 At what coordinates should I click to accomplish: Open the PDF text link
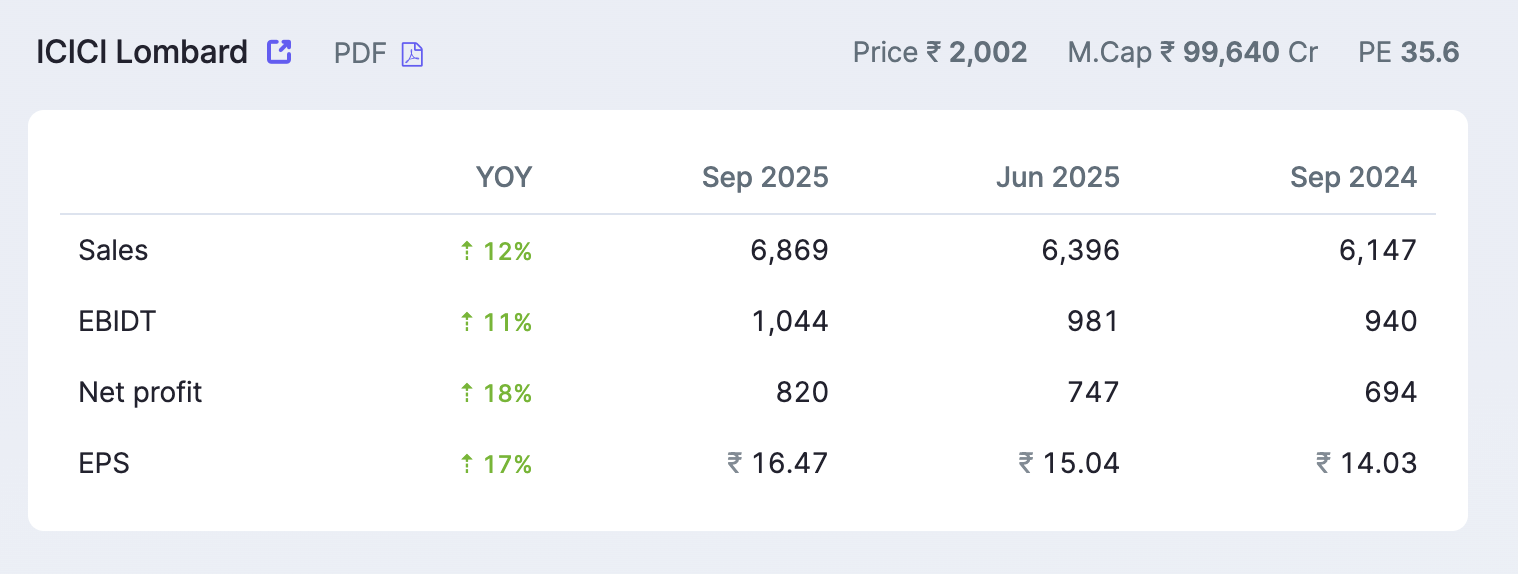tap(360, 53)
